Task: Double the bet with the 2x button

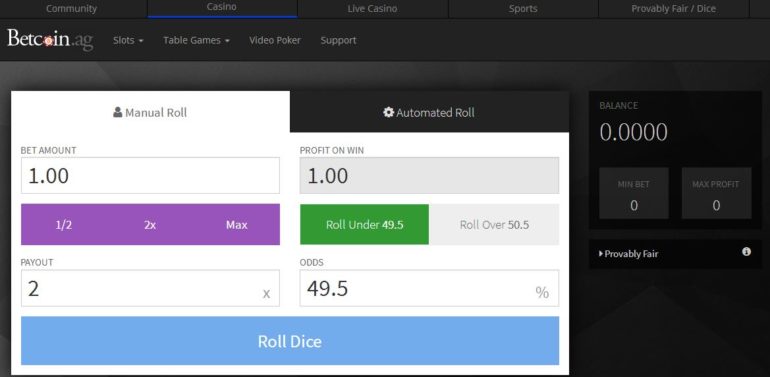Action: [x=150, y=225]
